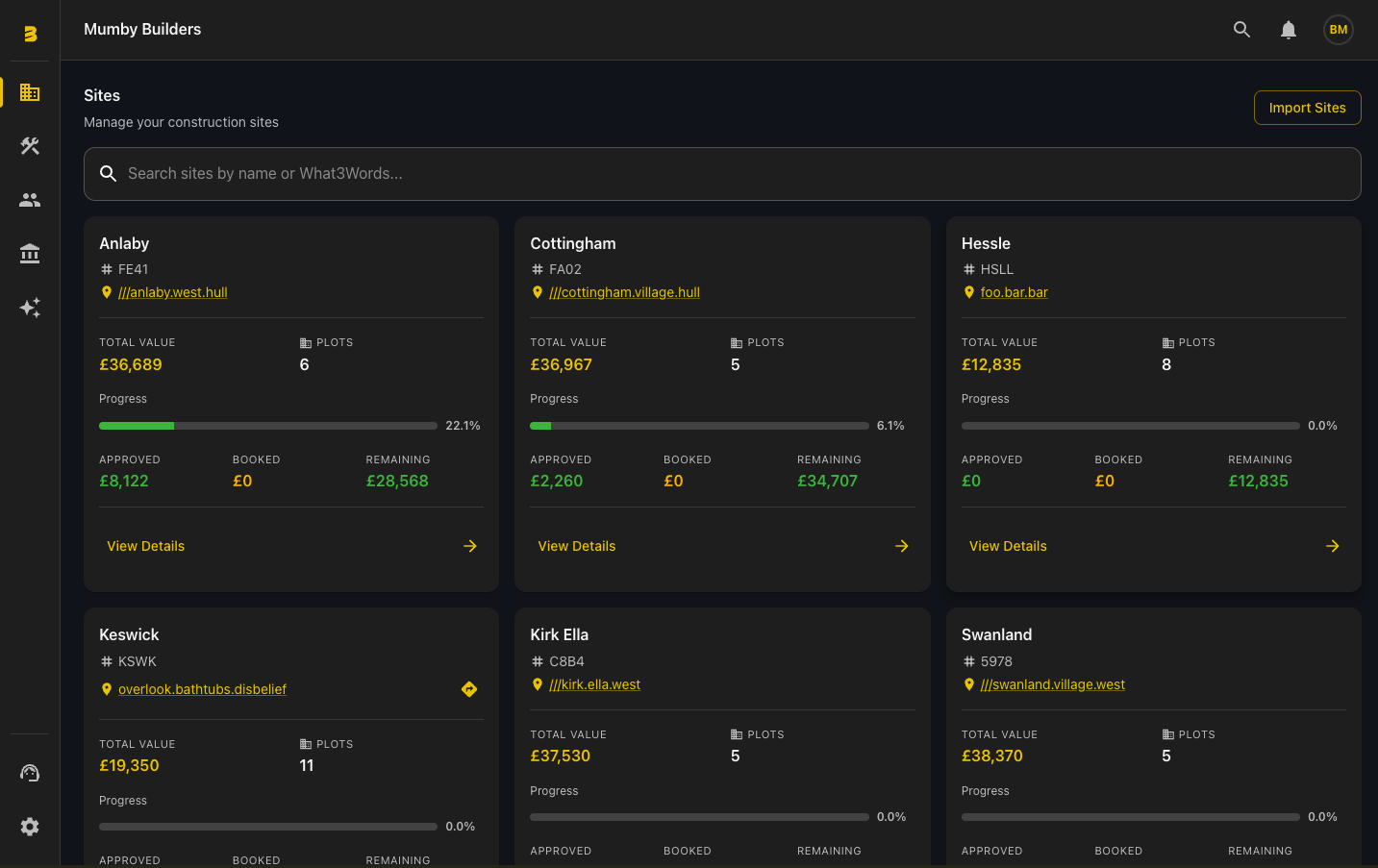The height and width of the screenshot is (868, 1378).
Task: Open the Sites building icon in sidebar
Action: (30, 92)
